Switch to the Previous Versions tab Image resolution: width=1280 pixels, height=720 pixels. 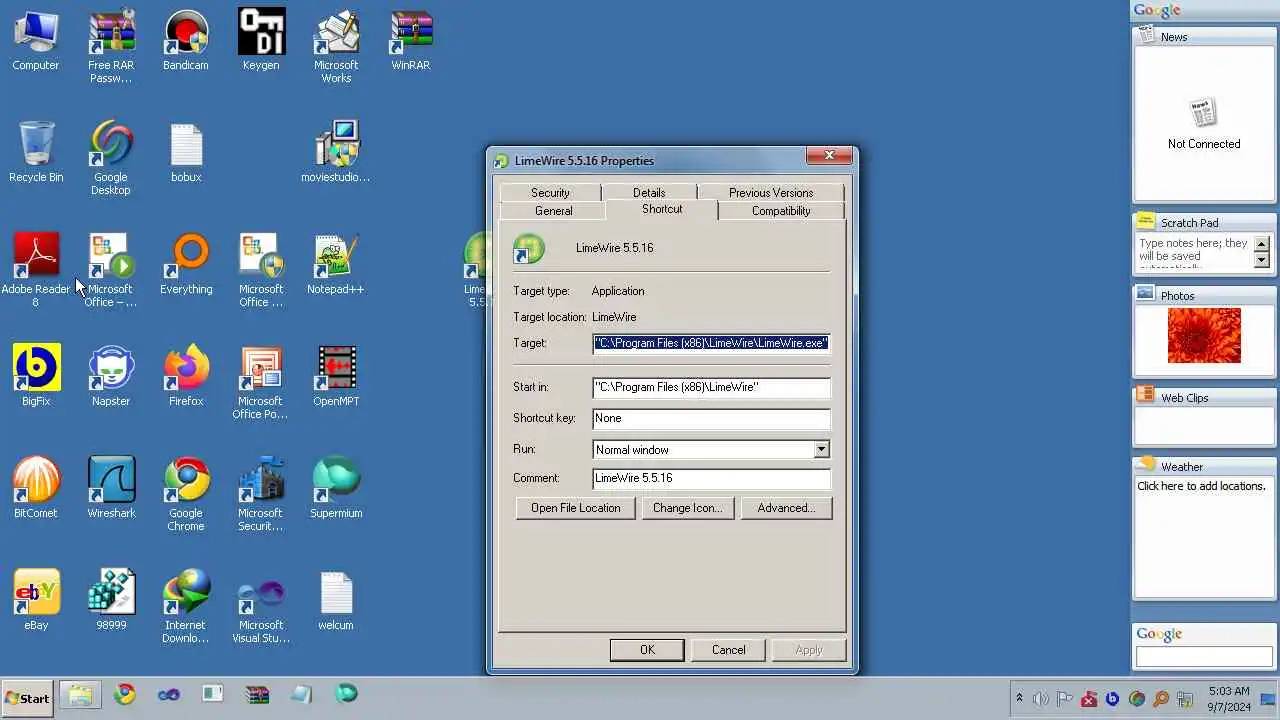[771, 193]
